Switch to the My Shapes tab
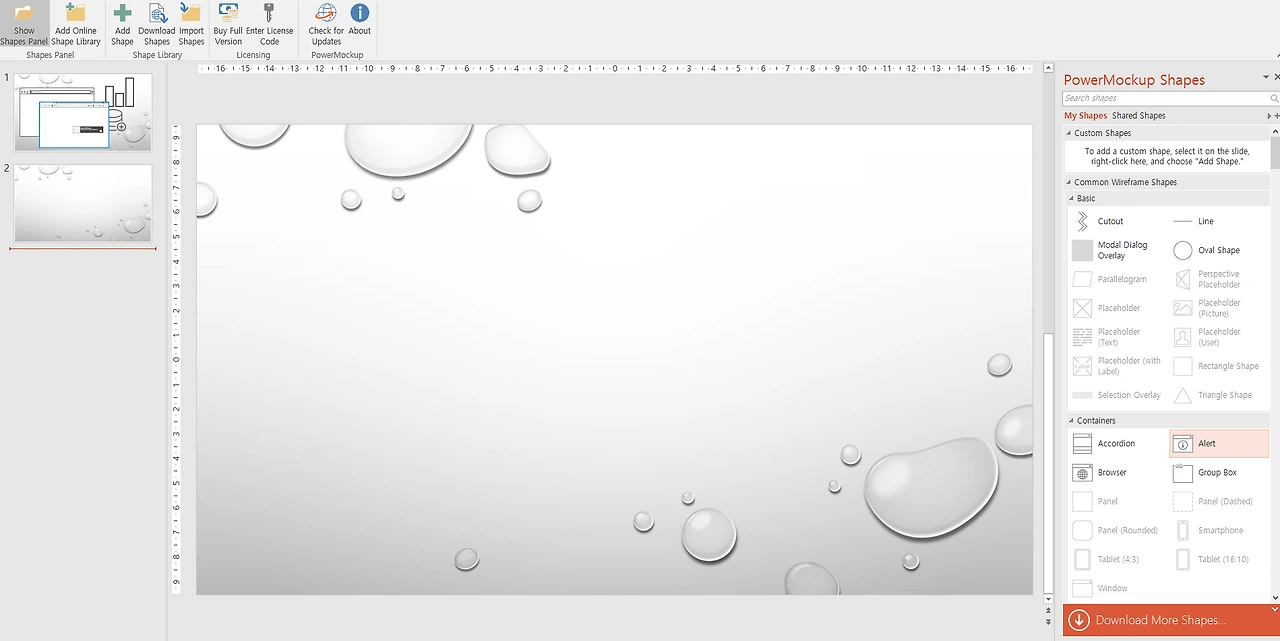This screenshot has width=1280, height=641. 1085,116
